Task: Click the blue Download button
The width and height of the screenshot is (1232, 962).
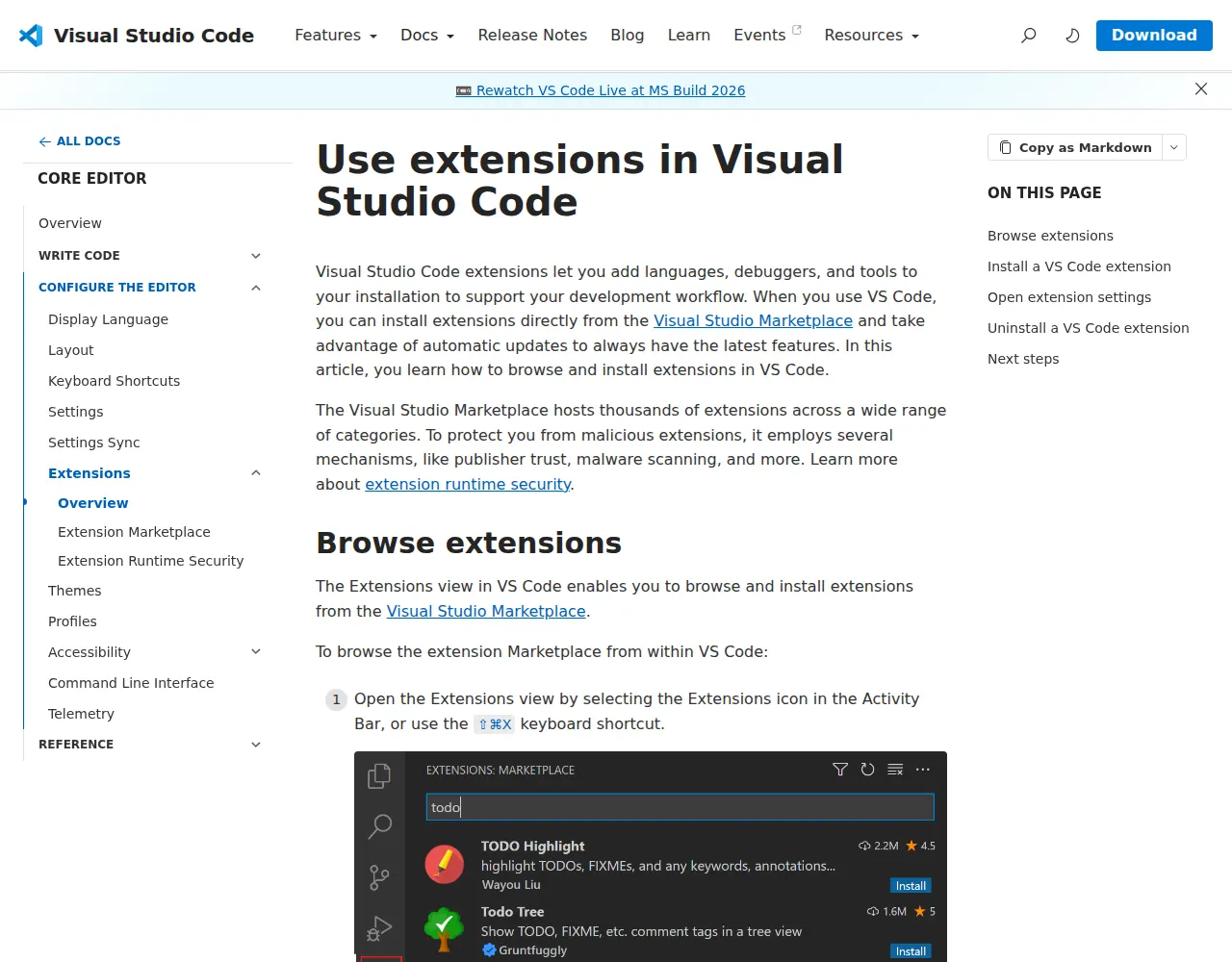Action: click(x=1154, y=36)
